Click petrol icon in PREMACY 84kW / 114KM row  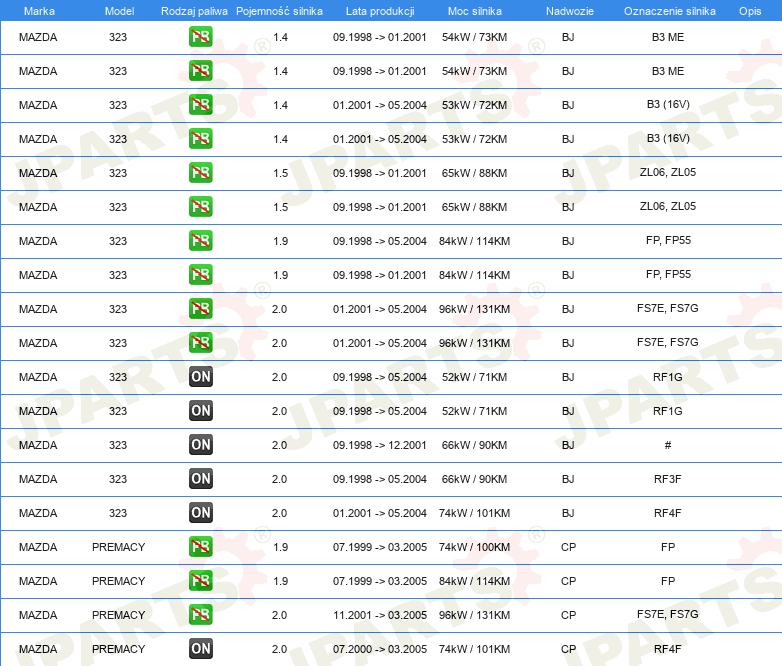pyautogui.click(x=200, y=580)
